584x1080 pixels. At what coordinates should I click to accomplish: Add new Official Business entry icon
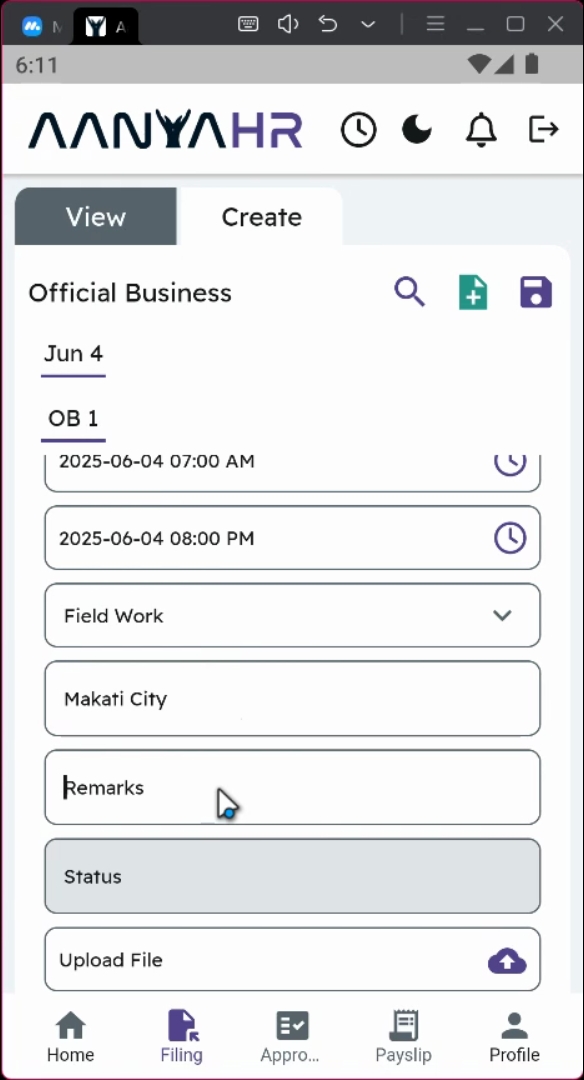tap(473, 292)
